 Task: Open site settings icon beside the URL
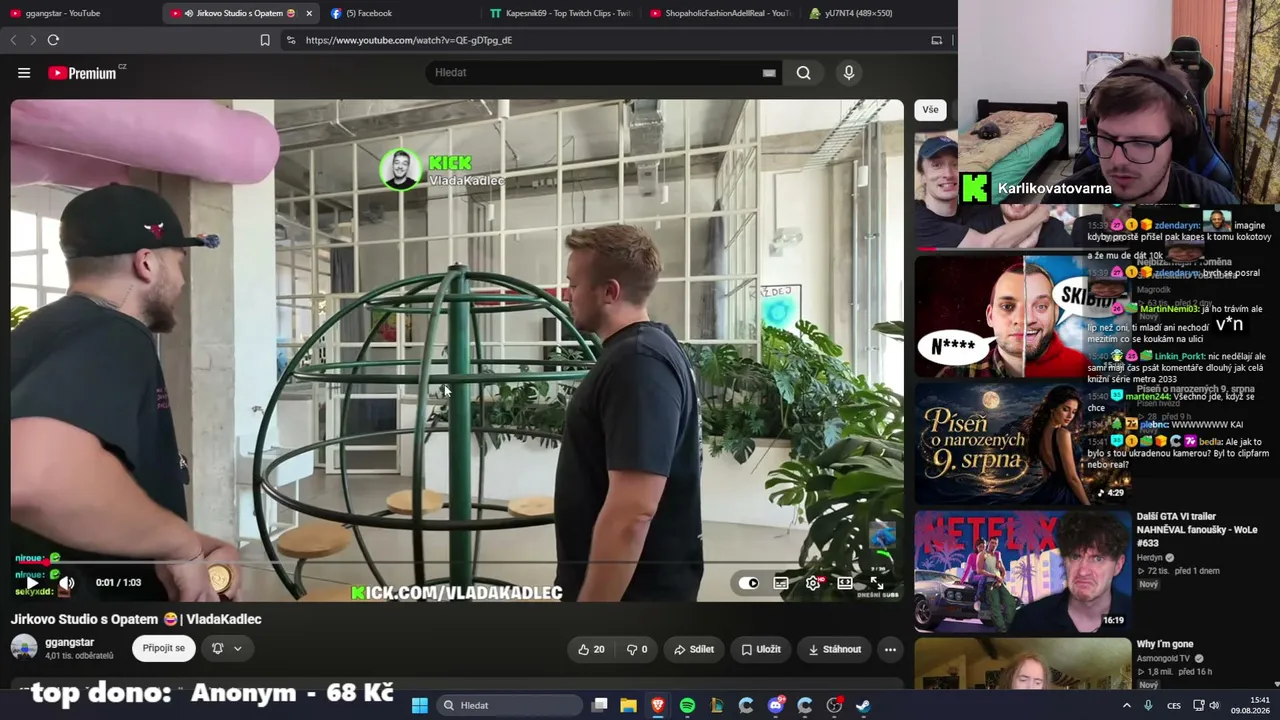290,40
